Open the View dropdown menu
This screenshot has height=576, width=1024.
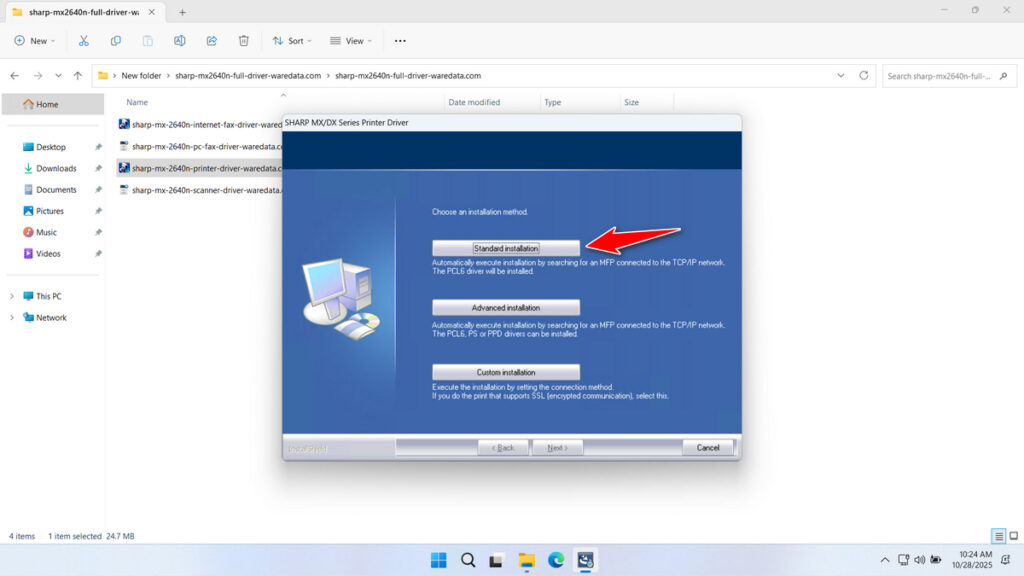point(351,41)
